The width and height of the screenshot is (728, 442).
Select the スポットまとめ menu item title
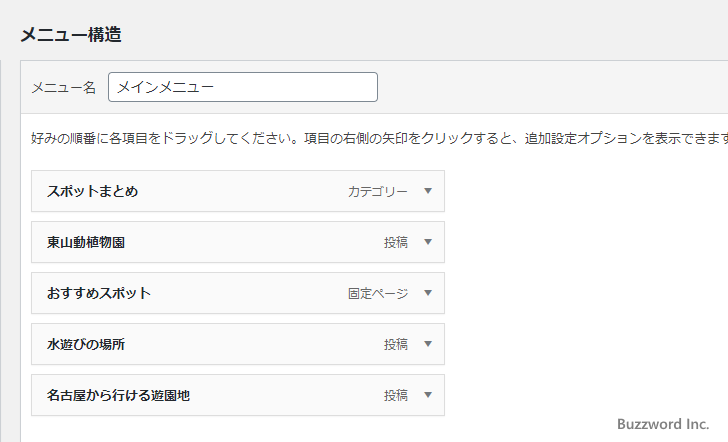[92, 191]
